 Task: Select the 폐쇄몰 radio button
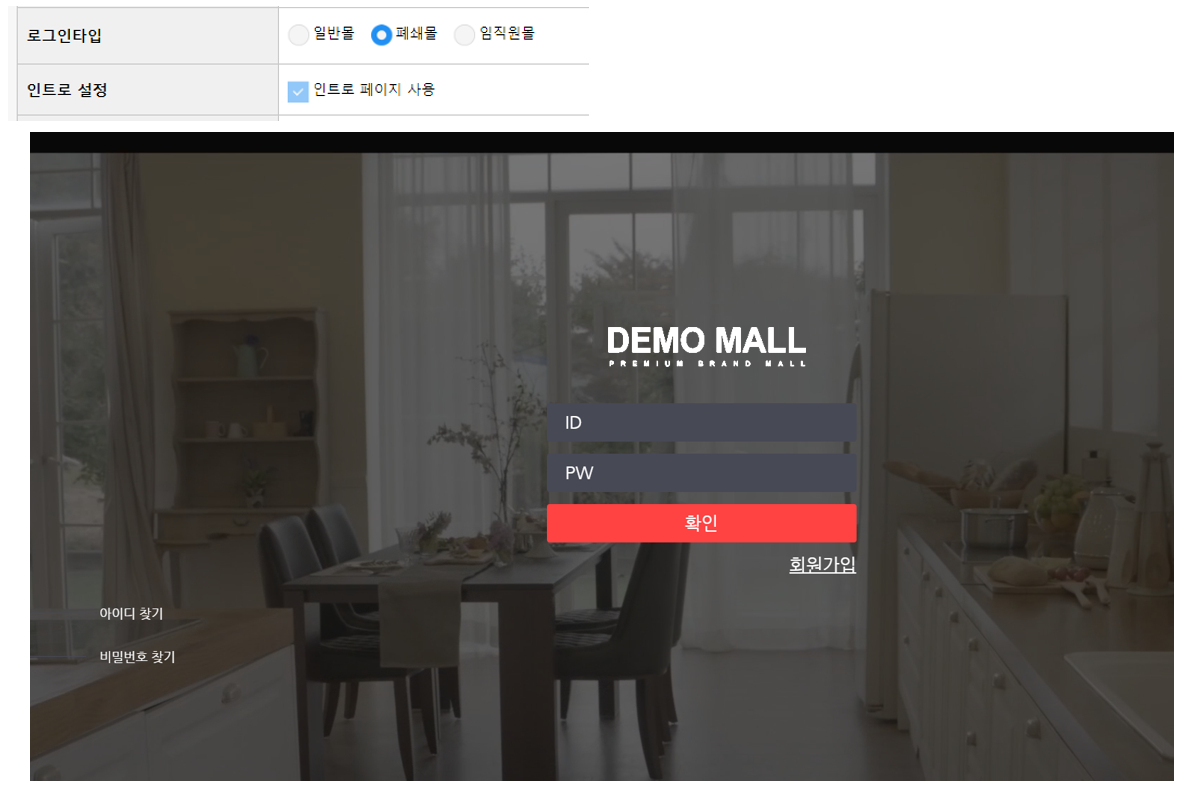click(382, 35)
